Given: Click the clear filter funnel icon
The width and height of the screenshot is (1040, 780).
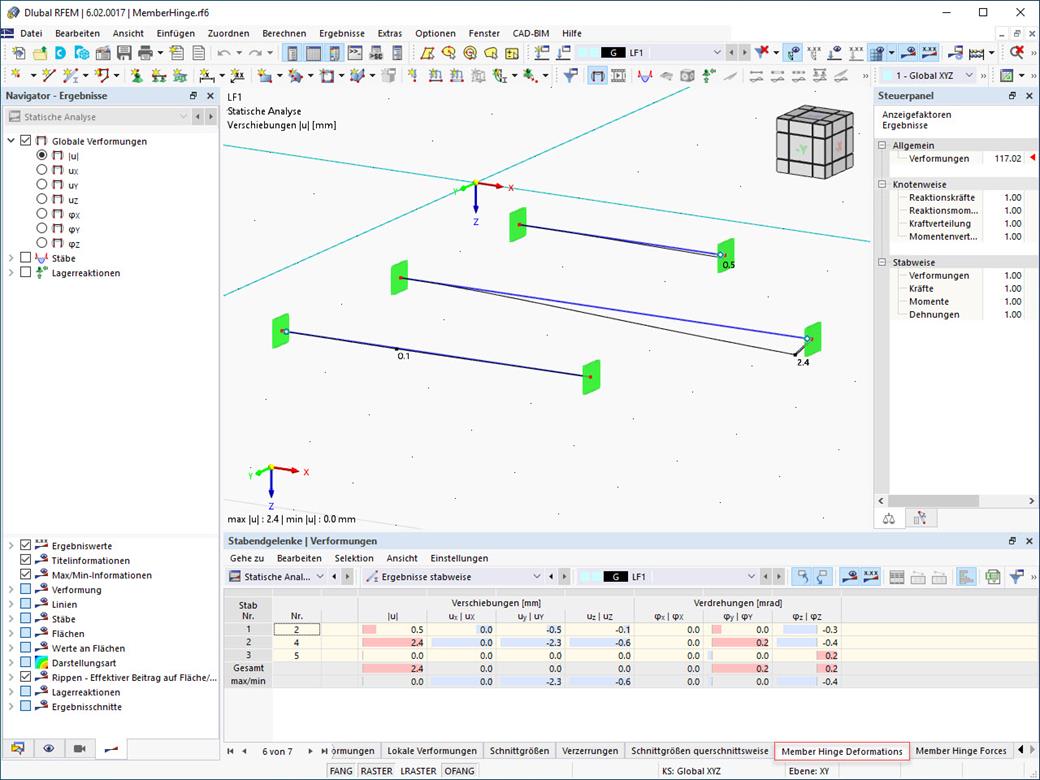Looking at the screenshot, I should click(x=762, y=52).
